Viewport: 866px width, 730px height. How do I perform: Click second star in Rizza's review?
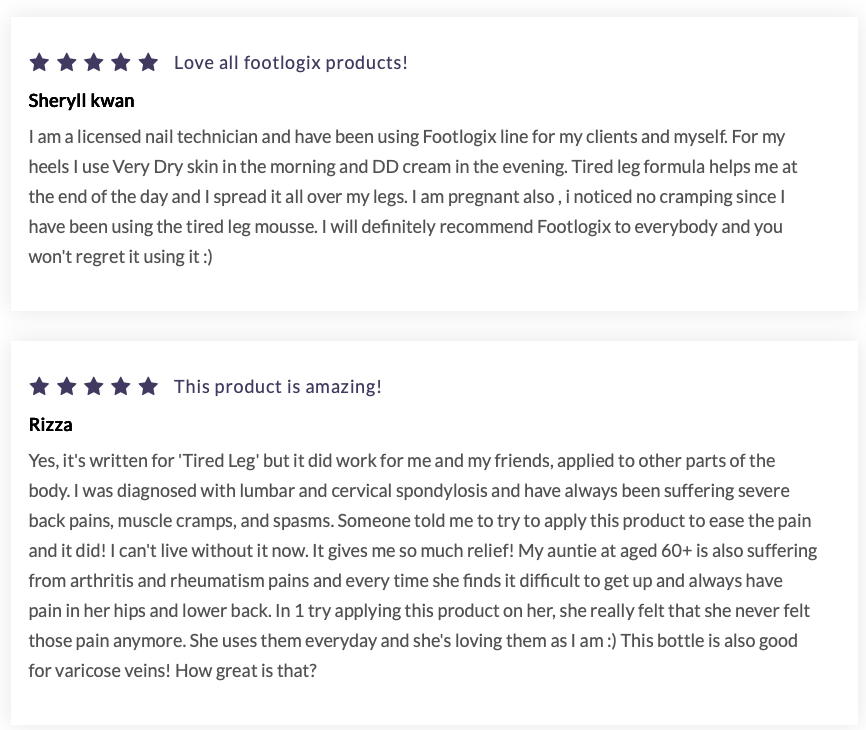coord(67,386)
